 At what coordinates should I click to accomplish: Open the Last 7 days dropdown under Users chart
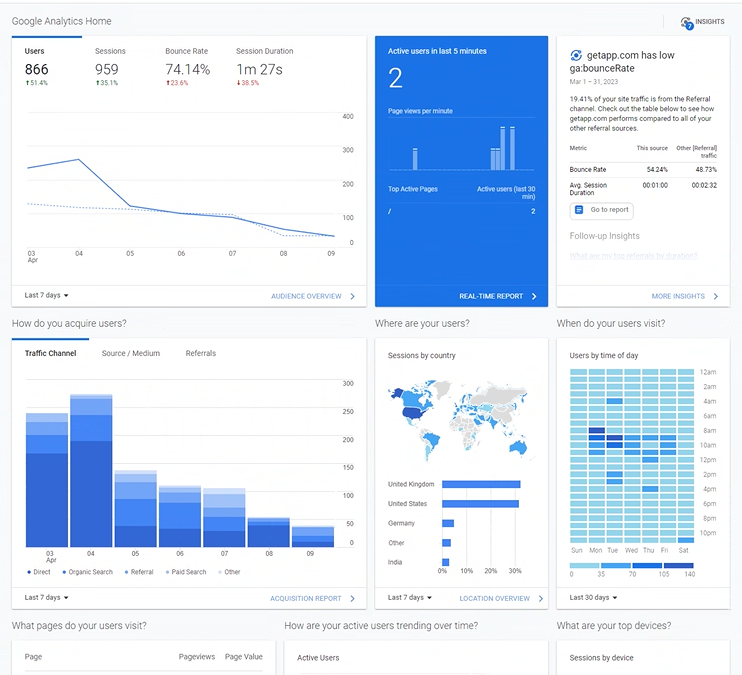tap(46, 295)
